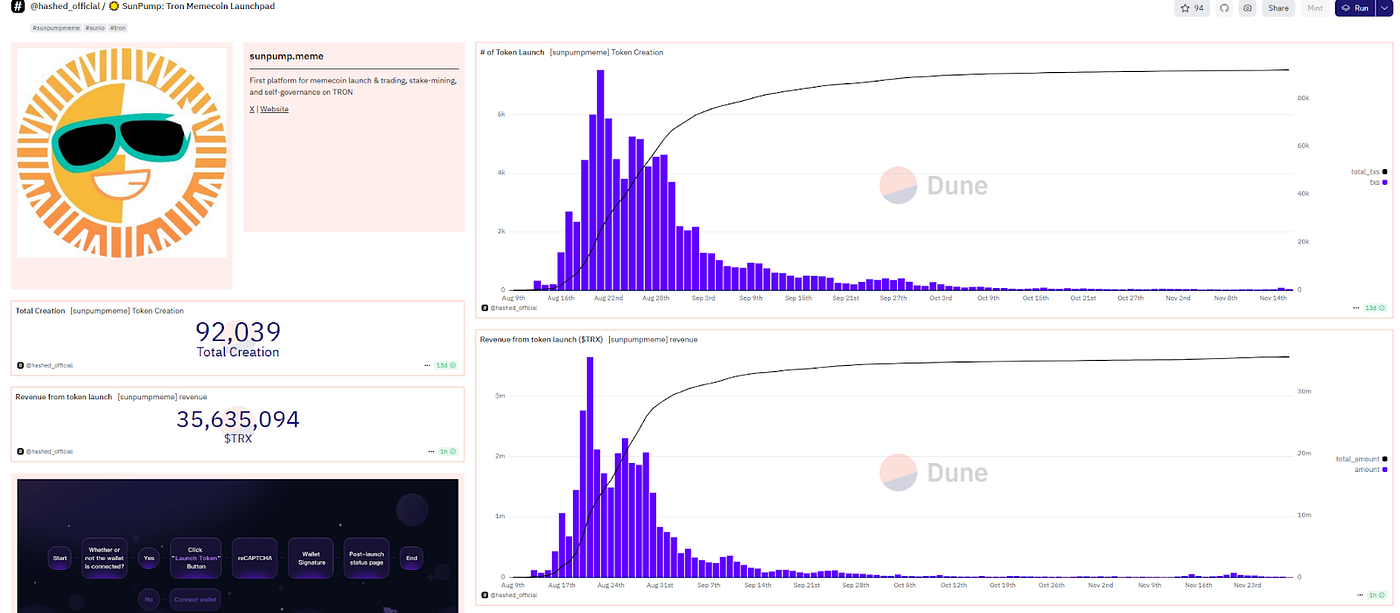
Task: Open the ••• options icon on the Token Launch chart
Action: tap(1357, 308)
